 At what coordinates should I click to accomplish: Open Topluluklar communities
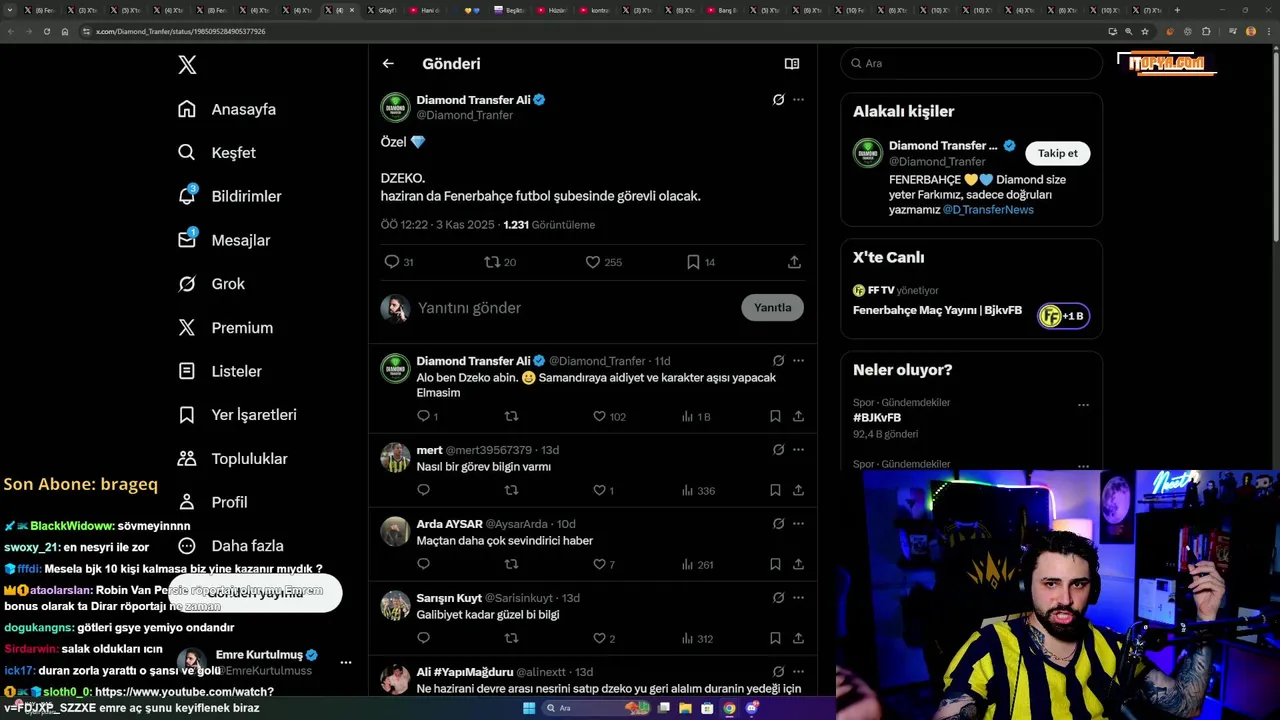pos(232,458)
